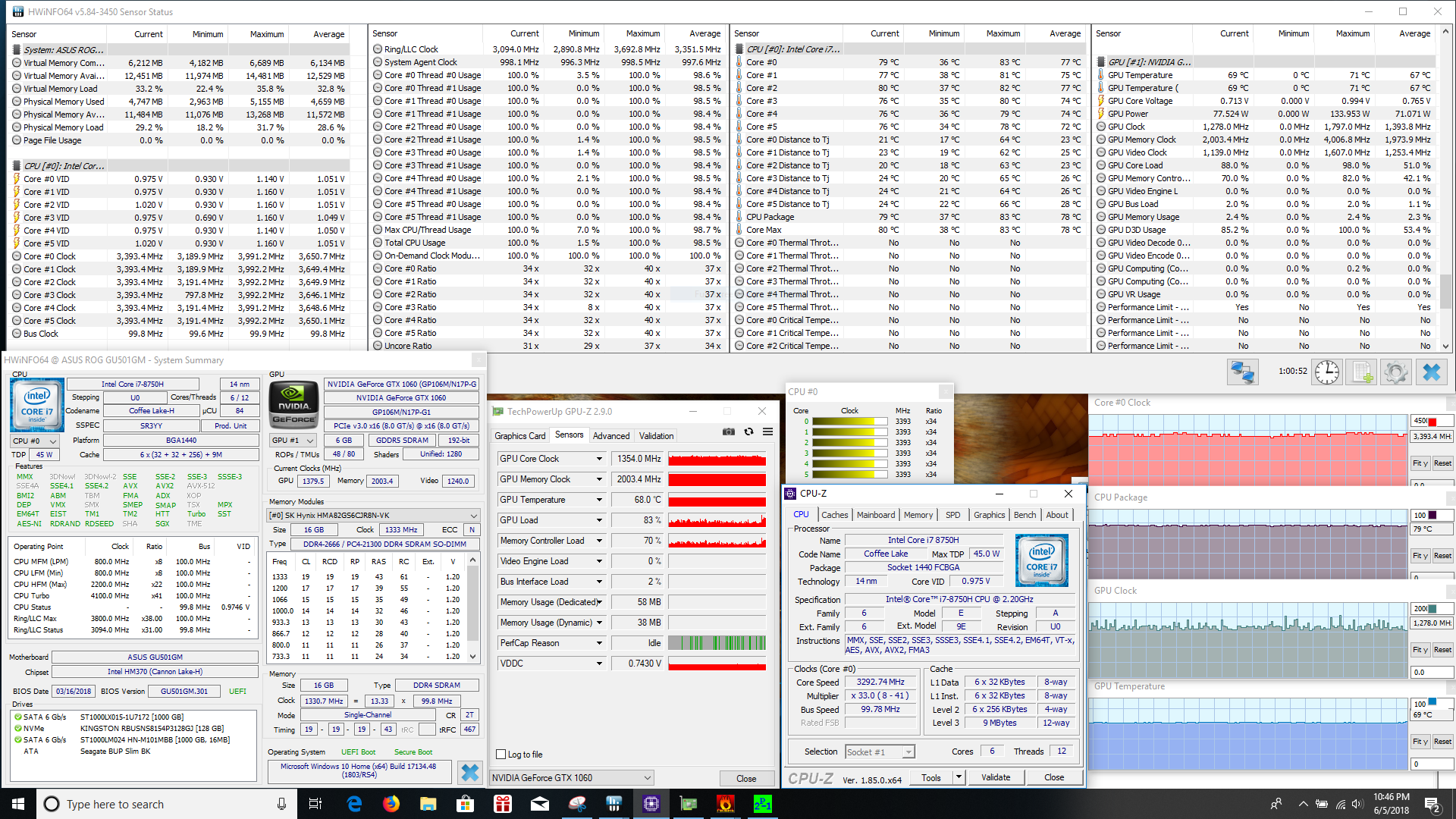Click Reset for GPU Temperature graph
The height and width of the screenshot is (819, 1456).
1442,742
